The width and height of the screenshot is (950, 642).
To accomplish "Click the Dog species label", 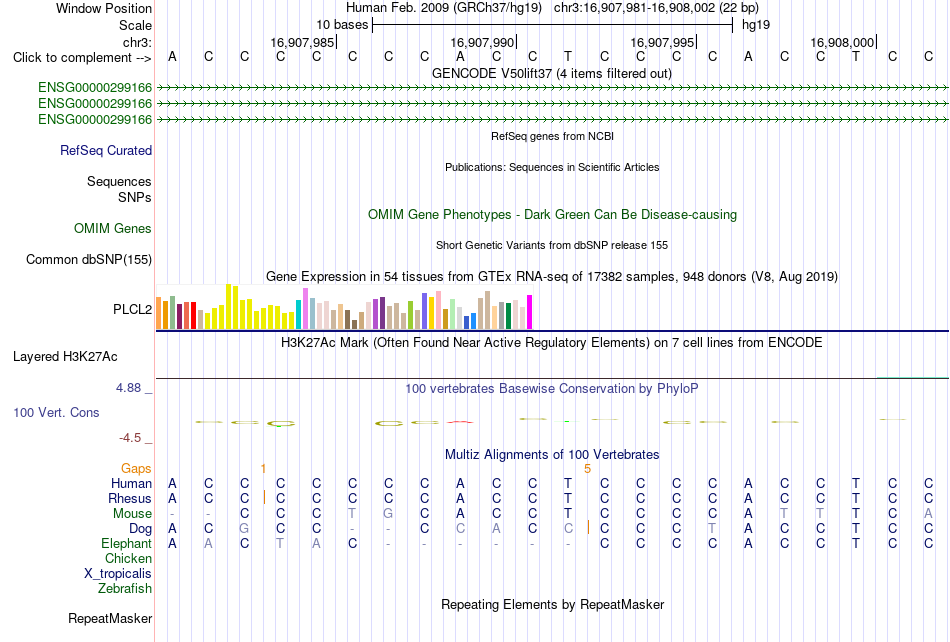I will [140, 529].
